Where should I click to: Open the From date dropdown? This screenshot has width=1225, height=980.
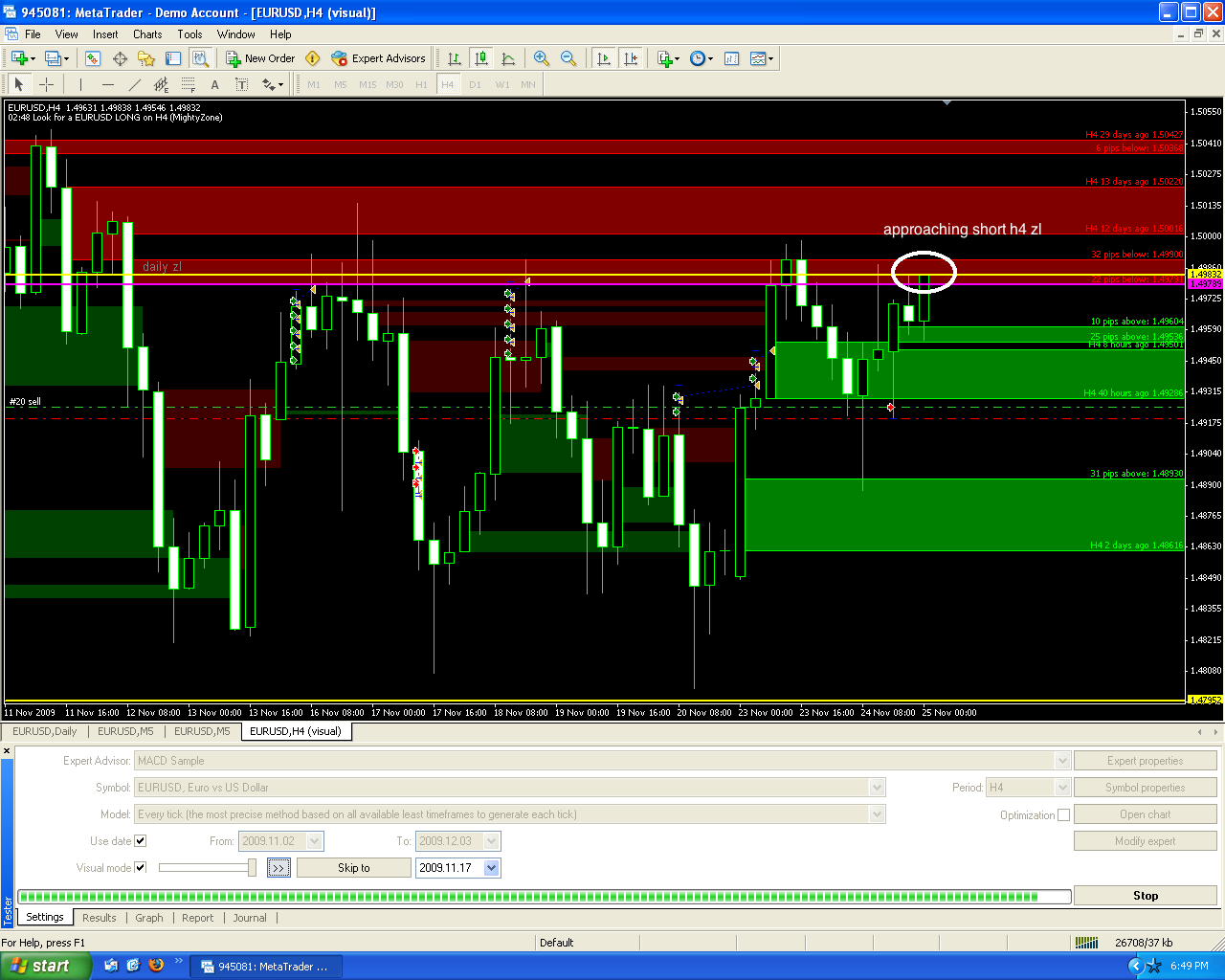pyautogui.click(x=316, y=841)
